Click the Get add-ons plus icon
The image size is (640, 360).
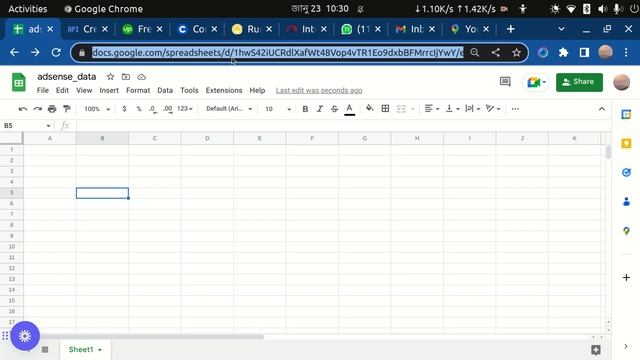[x=626, y=278]
